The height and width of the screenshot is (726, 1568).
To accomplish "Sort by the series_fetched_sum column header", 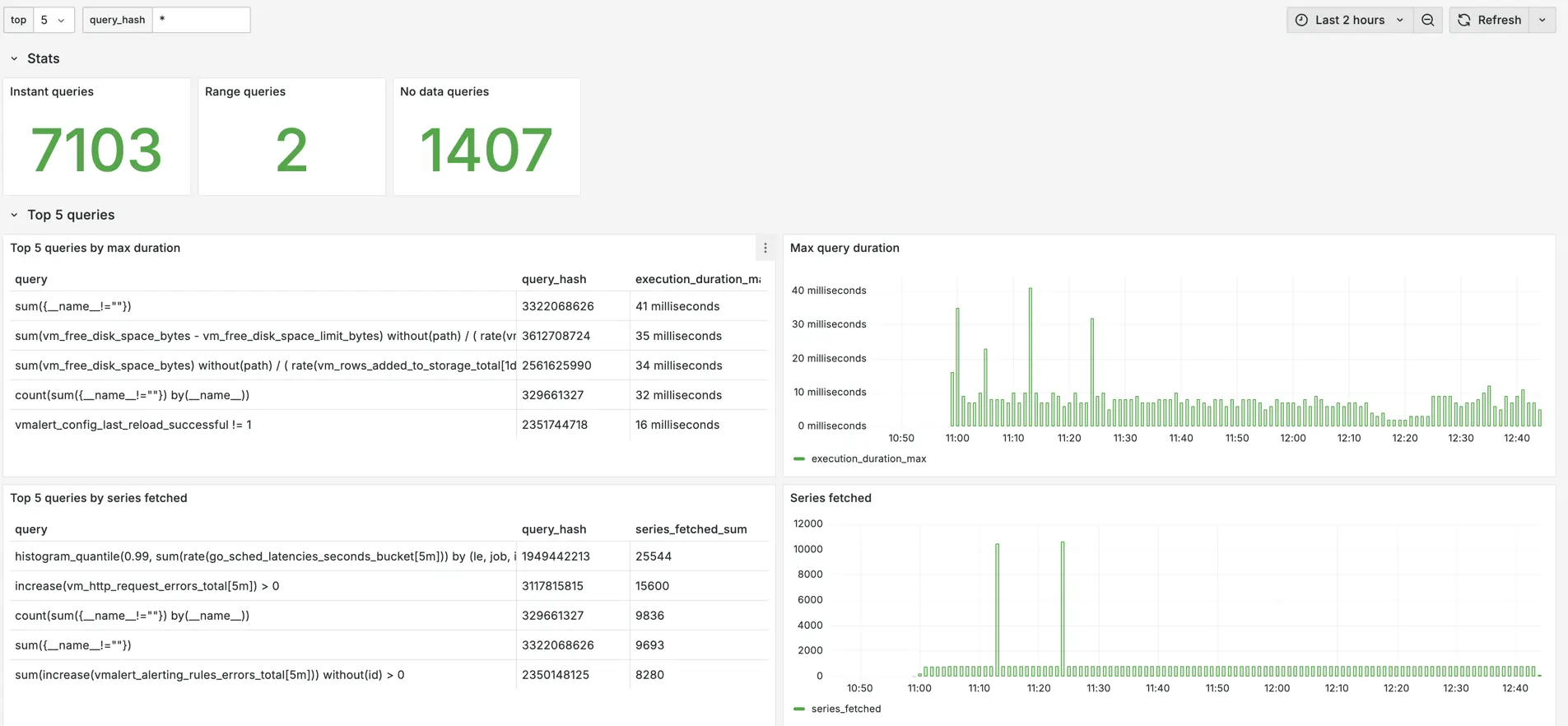I will (691, 529).
